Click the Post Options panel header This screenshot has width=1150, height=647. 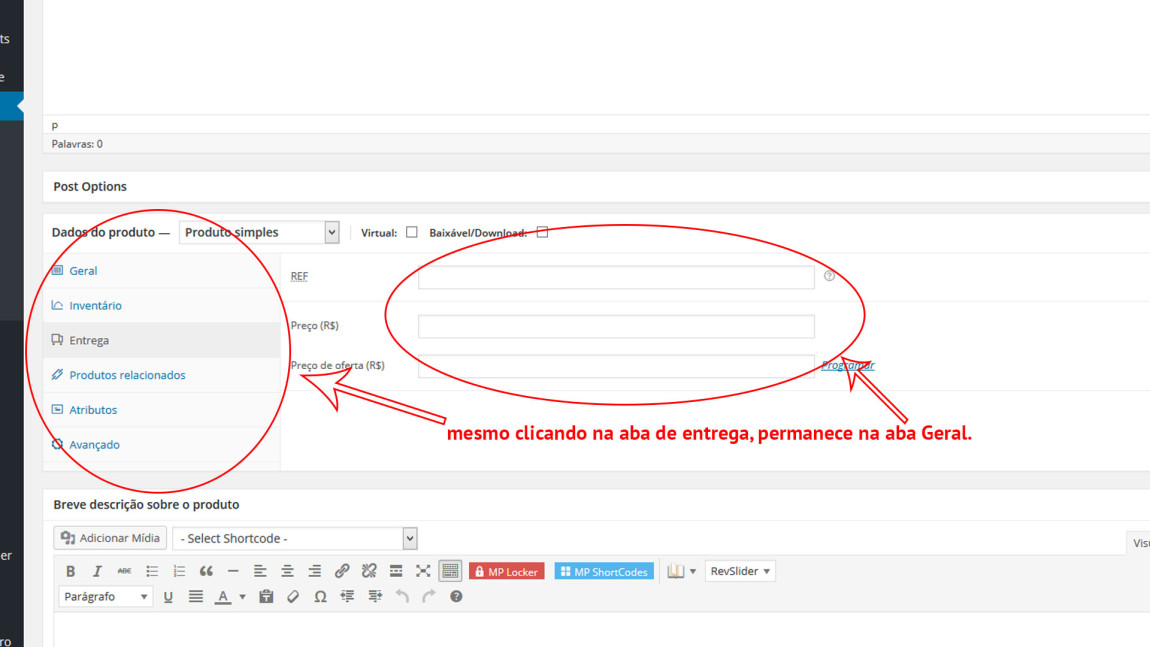(596, 186)
